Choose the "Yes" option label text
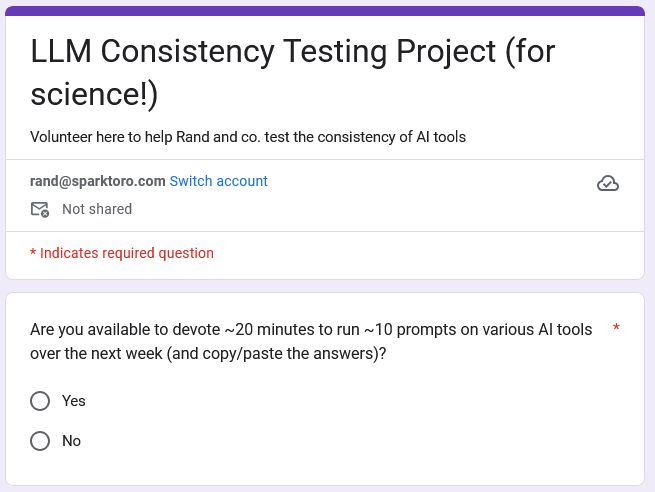Viewport: 655px width, 492px height. pos(74,401)
